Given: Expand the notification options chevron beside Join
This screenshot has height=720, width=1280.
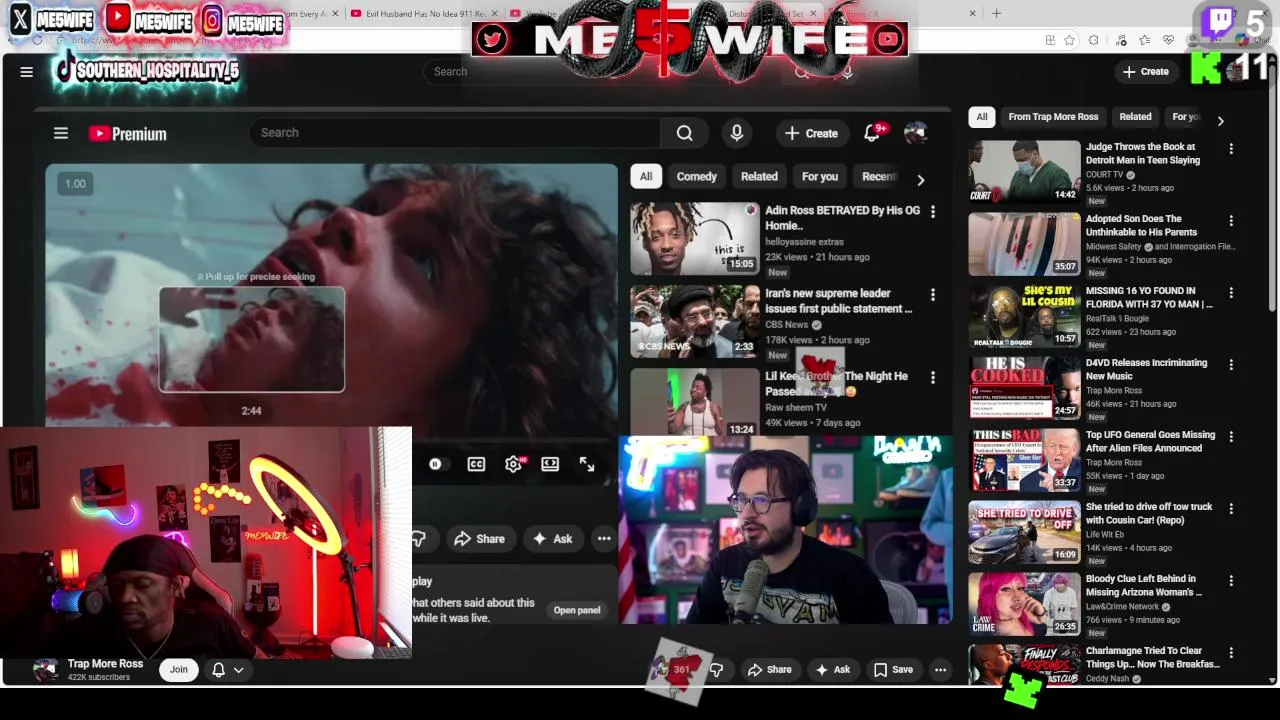Looking at the screenshot, I should [238, 670].
